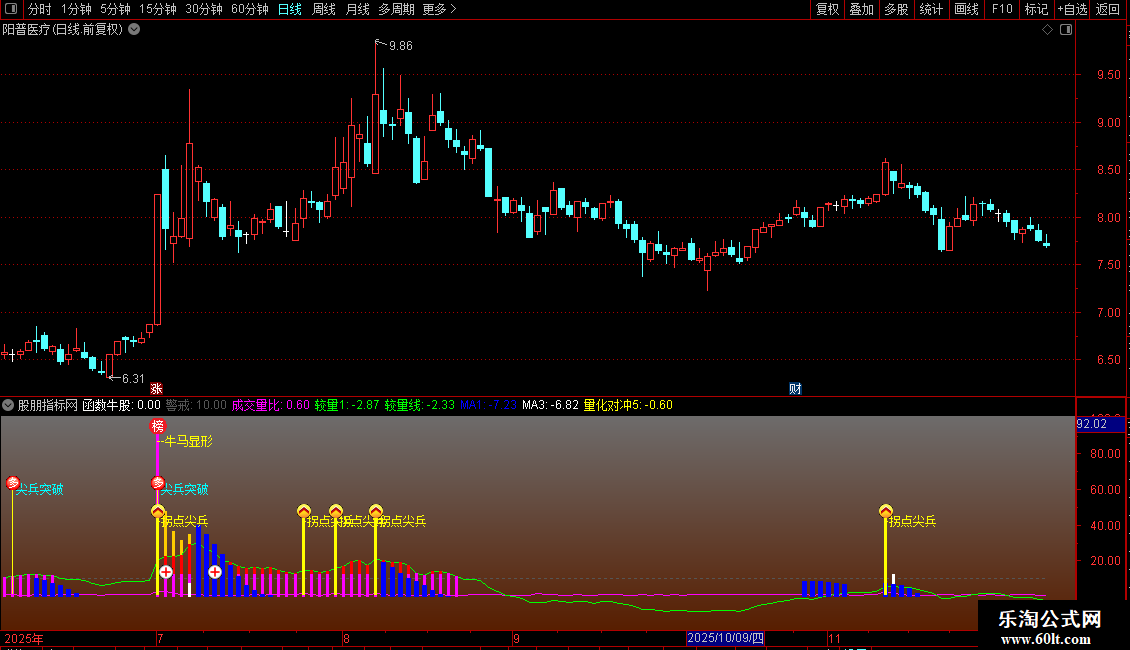Click the 拐点尖兵 signal icon near November

pos(886,511)
